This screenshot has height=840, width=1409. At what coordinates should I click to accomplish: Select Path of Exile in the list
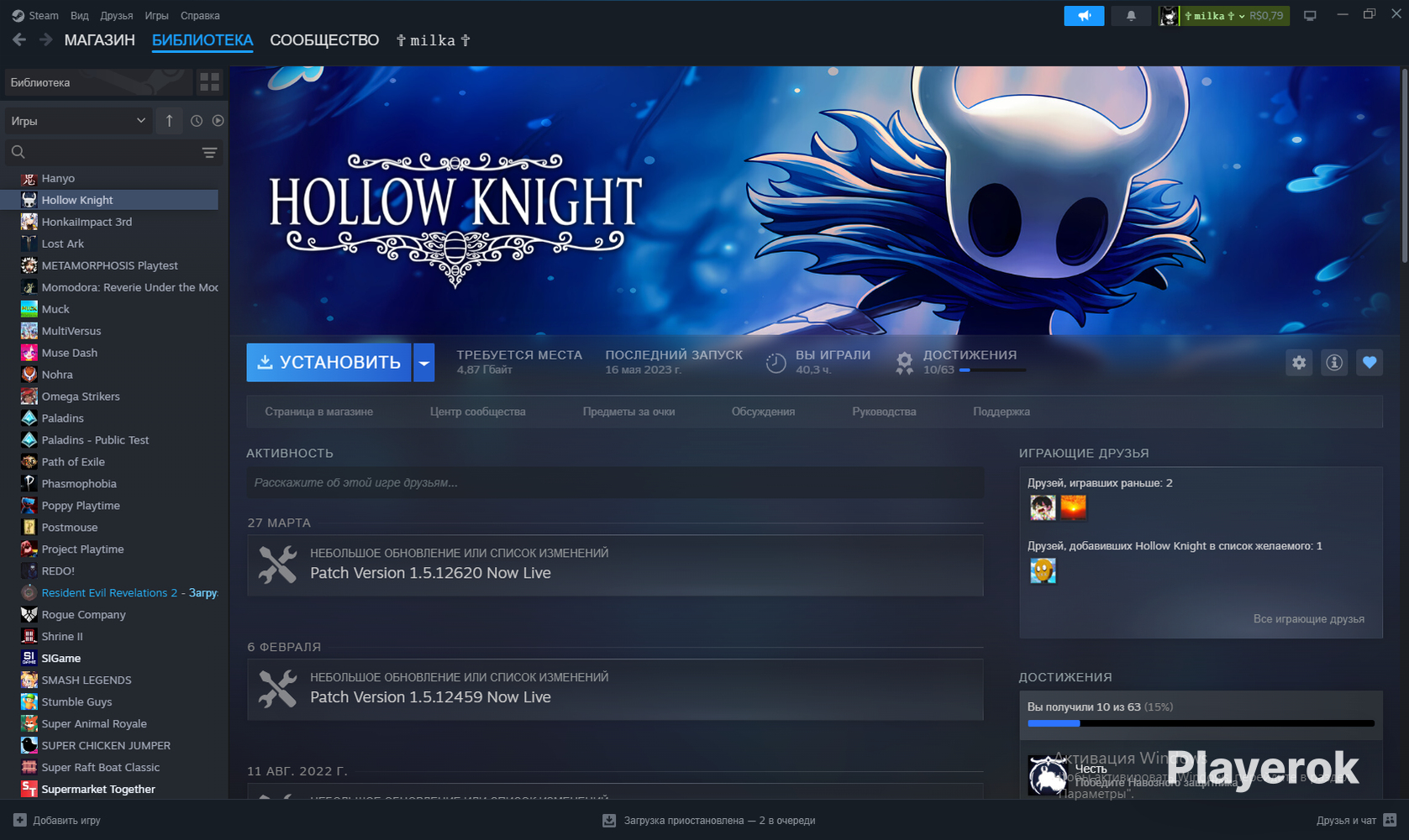tap(109, 462)
